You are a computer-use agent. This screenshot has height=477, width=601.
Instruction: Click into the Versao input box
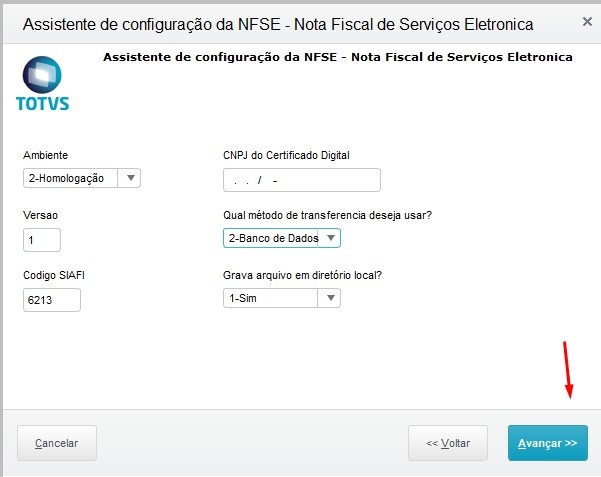pos(42,240)
